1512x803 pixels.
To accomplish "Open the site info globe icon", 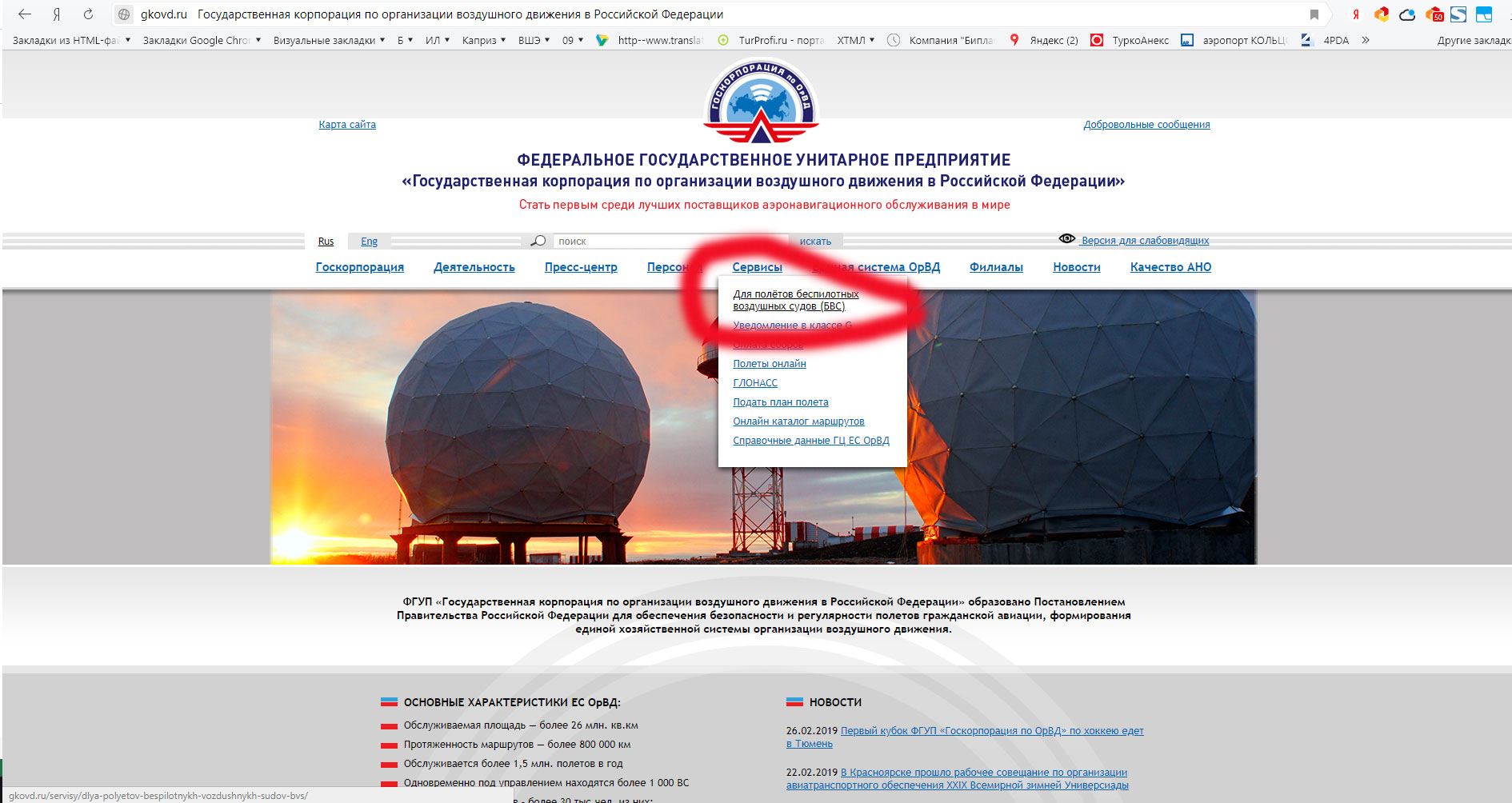I will [124, 14].
